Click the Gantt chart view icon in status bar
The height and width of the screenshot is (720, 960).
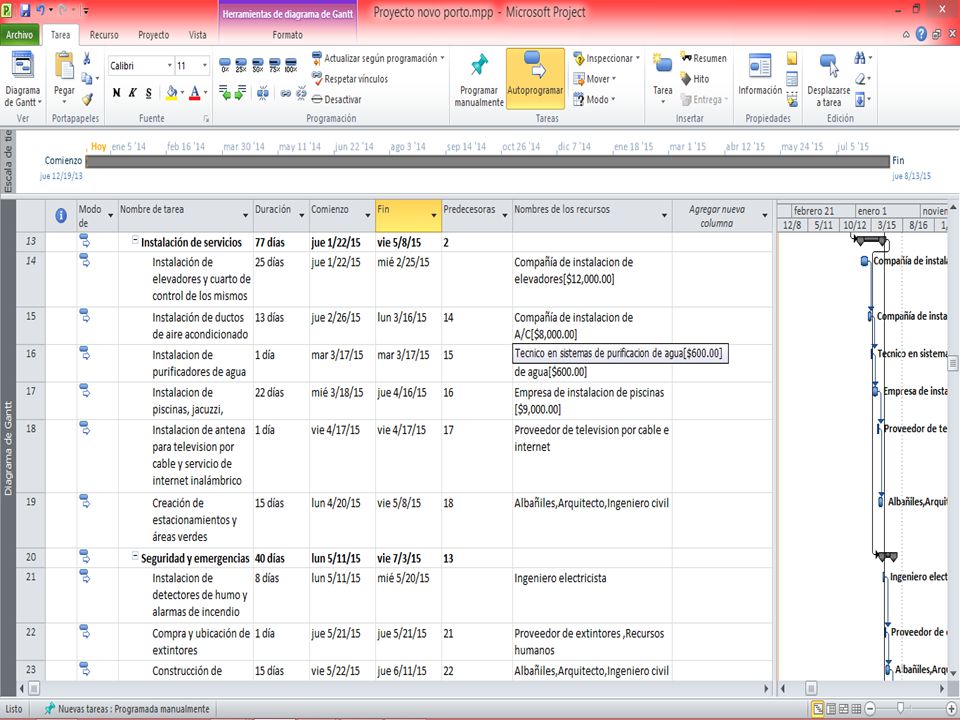pyautogui.click(x=817, y=709)
